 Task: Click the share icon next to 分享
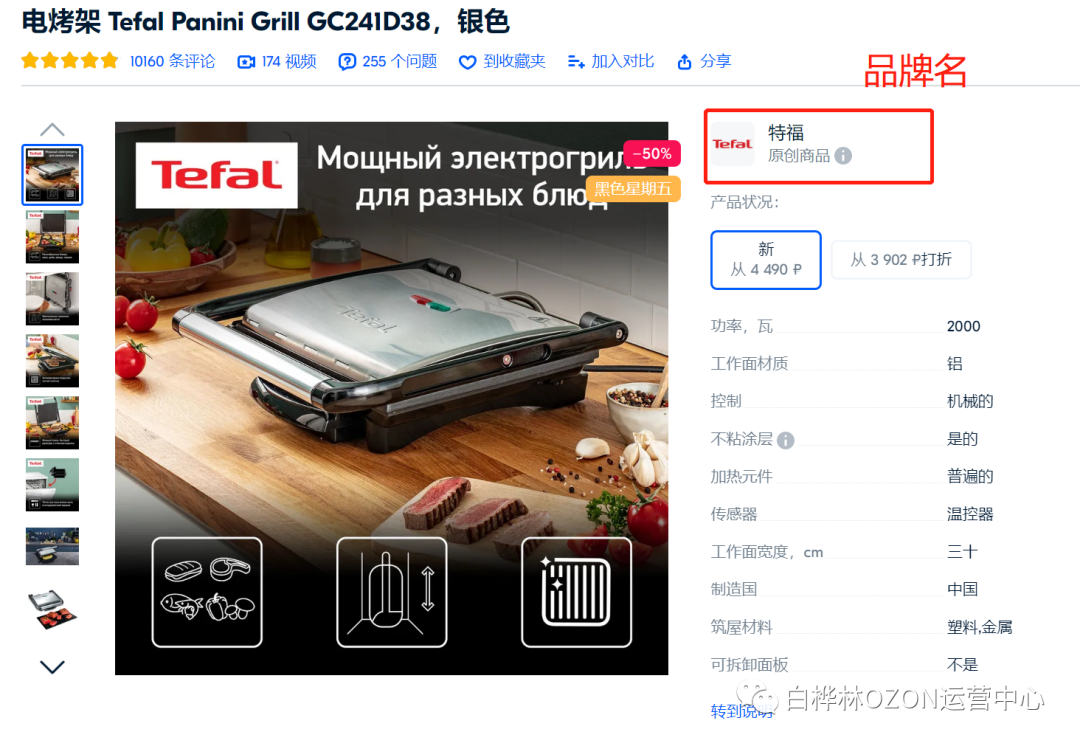[684, 62]
